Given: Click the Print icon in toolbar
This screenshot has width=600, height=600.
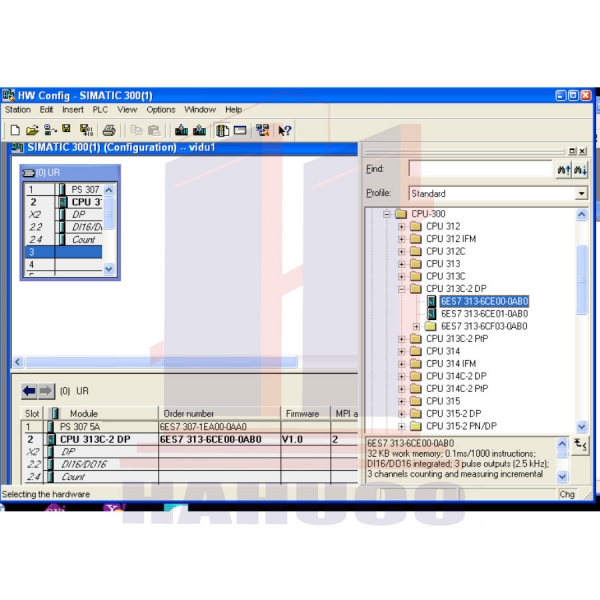Looking at the screenshot, I should (109, 130).
